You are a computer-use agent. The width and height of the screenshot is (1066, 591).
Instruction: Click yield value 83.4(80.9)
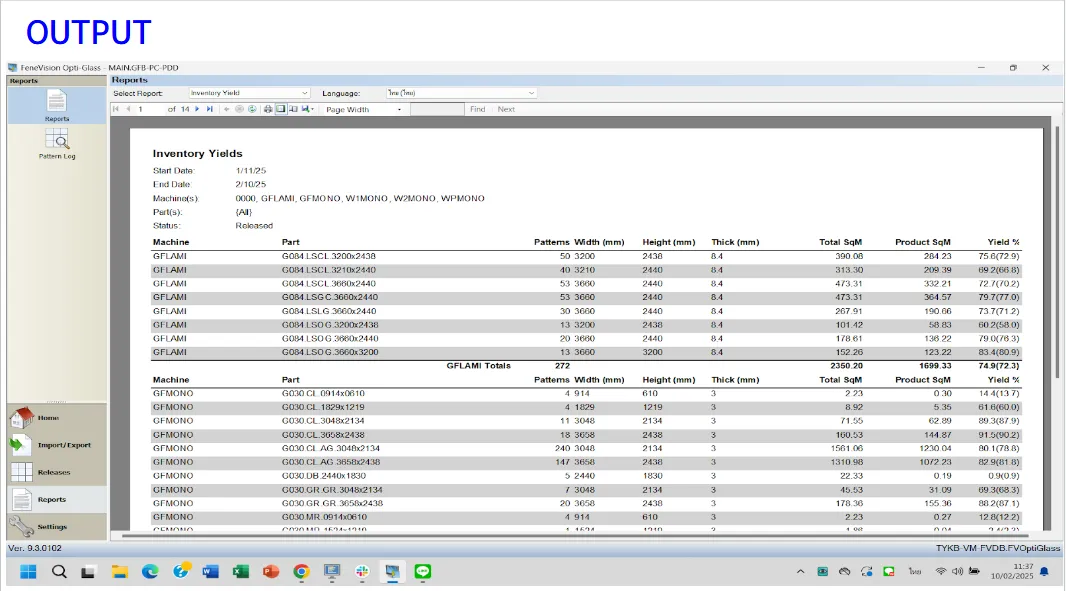999,352
